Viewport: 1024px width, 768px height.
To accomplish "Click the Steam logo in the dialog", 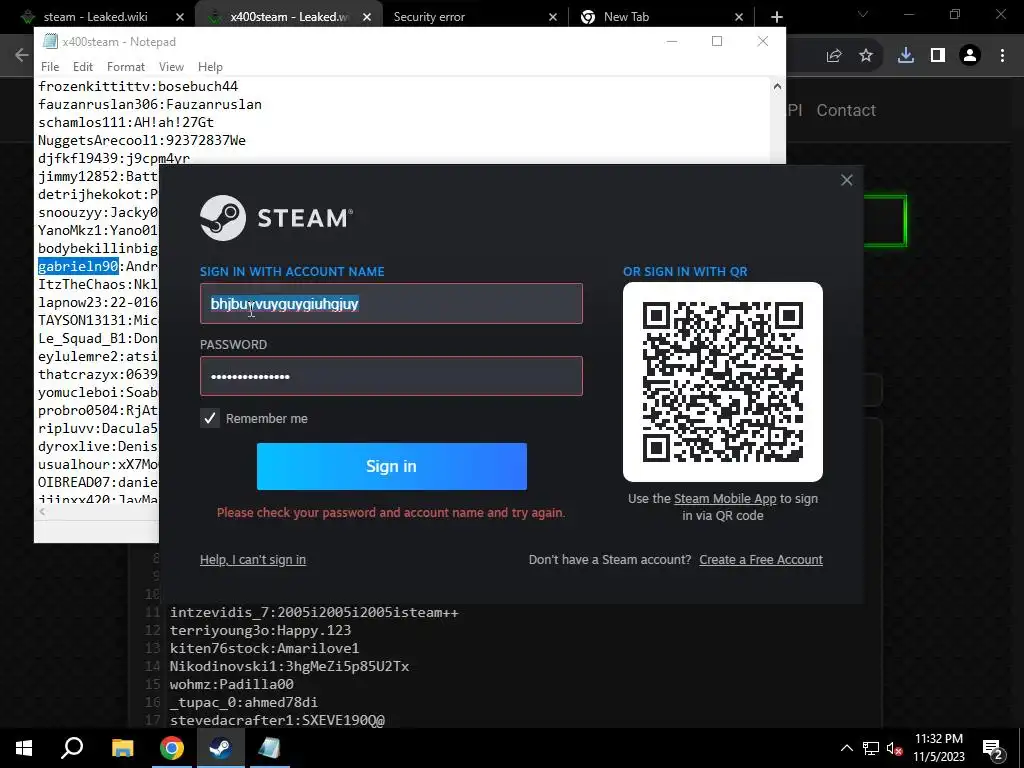I will click(x=277, y=217).
